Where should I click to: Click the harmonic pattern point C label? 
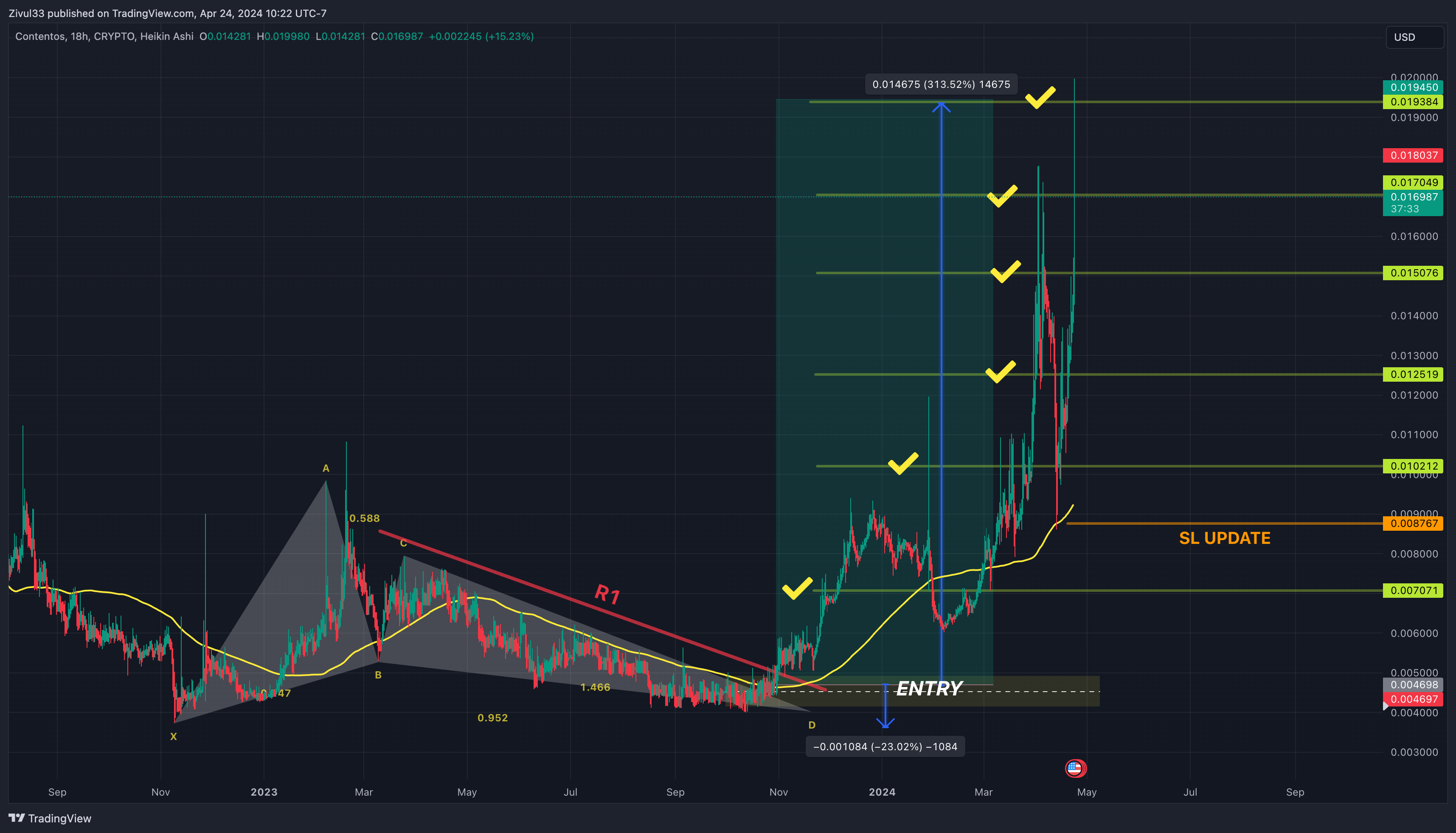pyautogui.click(x=403, y=543)
